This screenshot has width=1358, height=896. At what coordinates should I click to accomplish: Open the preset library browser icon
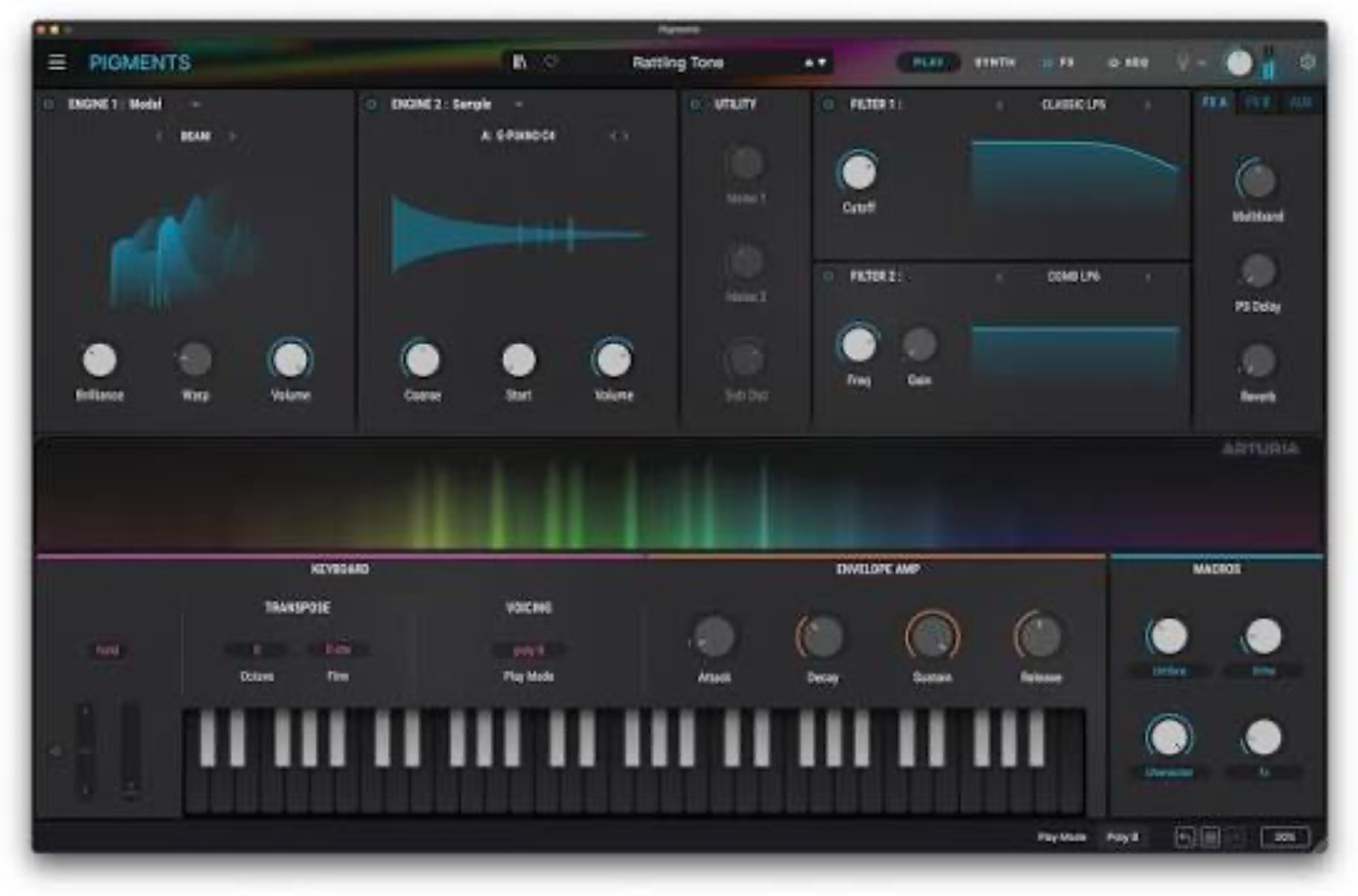tap(519, 62)
